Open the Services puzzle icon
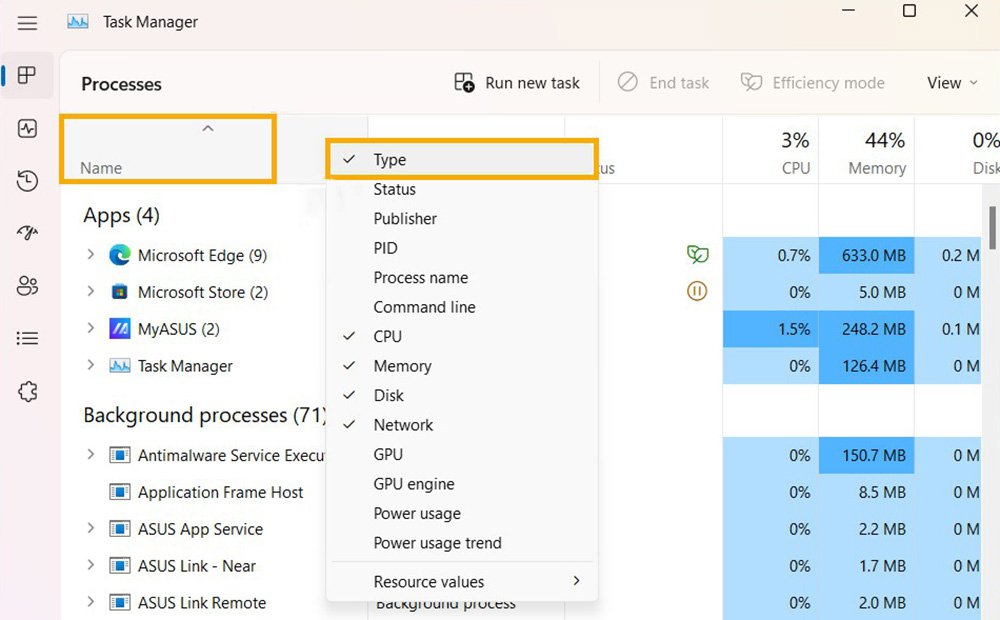1000x620 pixels. point(27,391)
